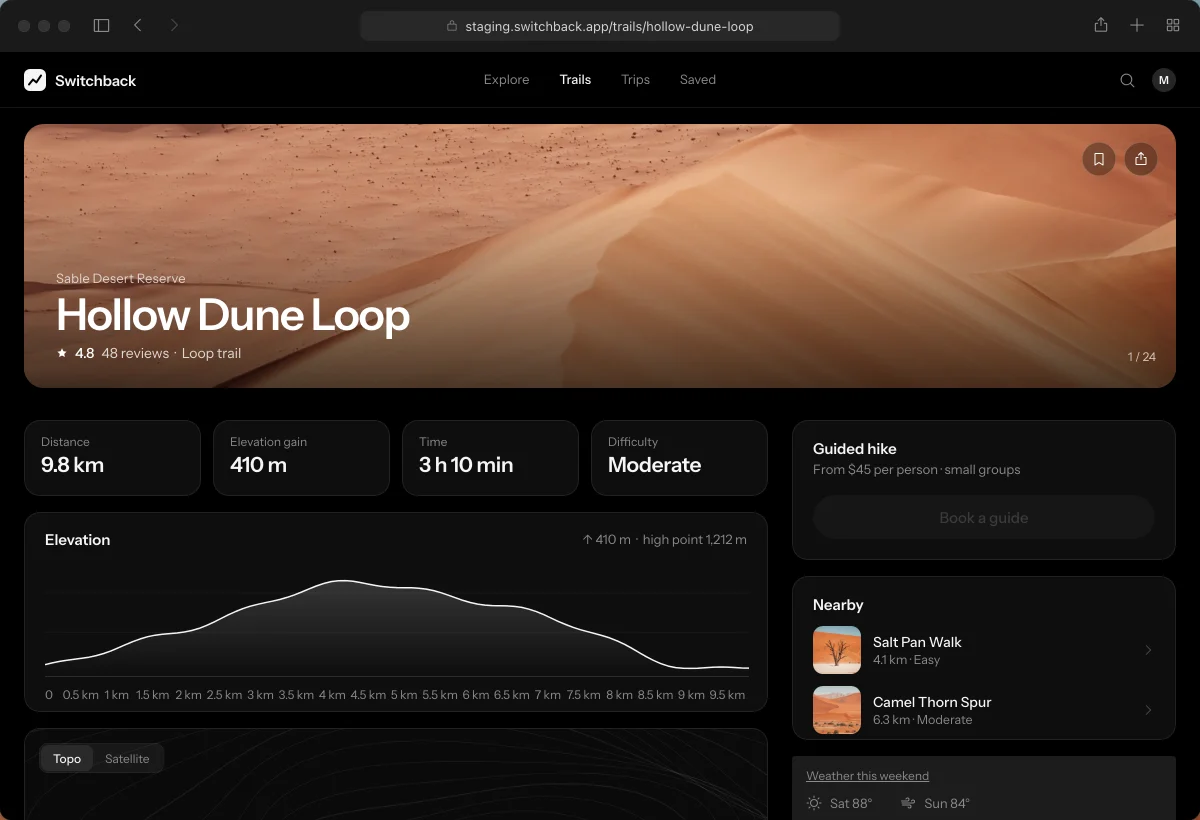Open the search magnifier icon

1127,81
